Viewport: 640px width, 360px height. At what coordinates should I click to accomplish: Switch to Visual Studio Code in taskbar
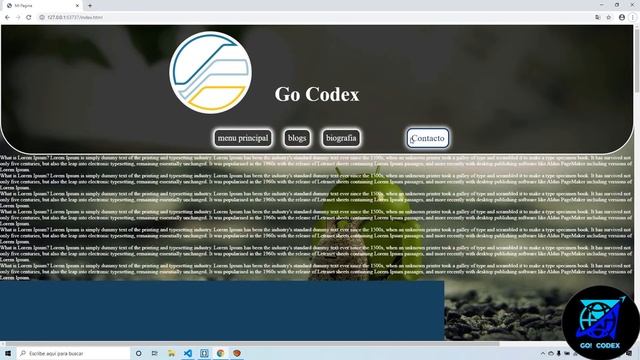(x=187, y=353)
